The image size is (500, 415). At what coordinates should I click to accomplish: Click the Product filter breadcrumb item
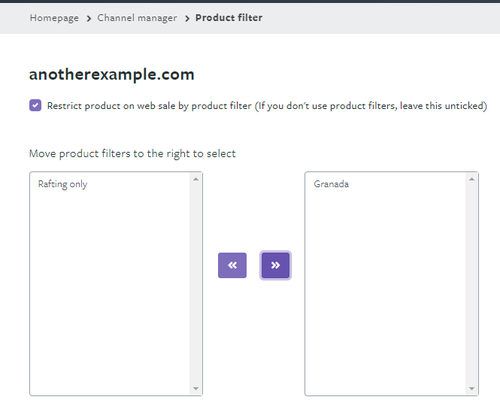[x=229, y=18]
